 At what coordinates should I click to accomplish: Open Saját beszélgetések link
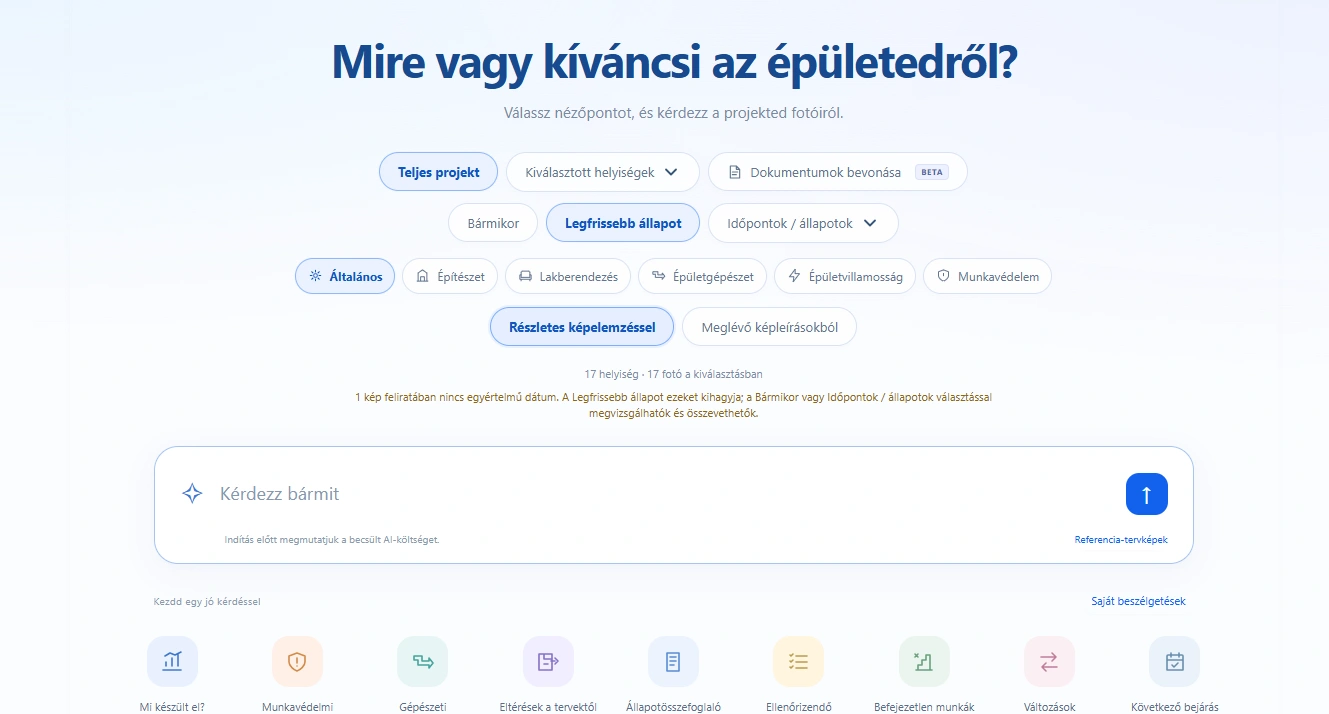pyautogui.click(x=1138, y=601)
